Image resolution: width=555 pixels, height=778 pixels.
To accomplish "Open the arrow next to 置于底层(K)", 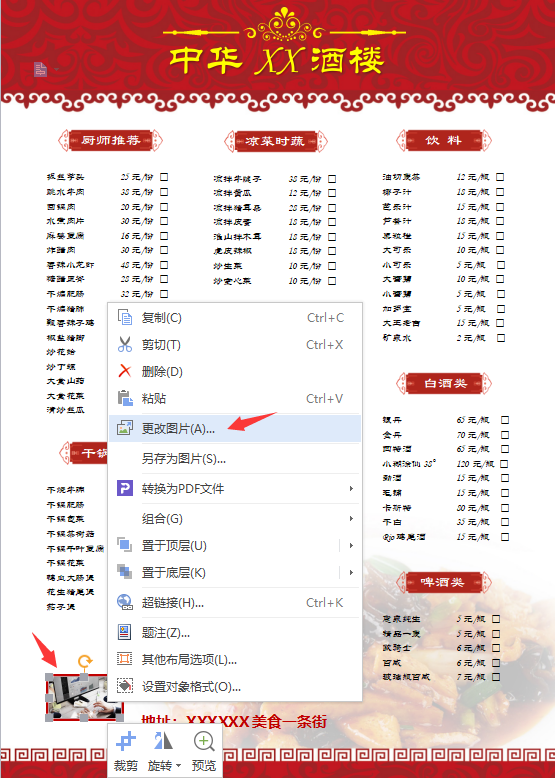I will [351, 573].
